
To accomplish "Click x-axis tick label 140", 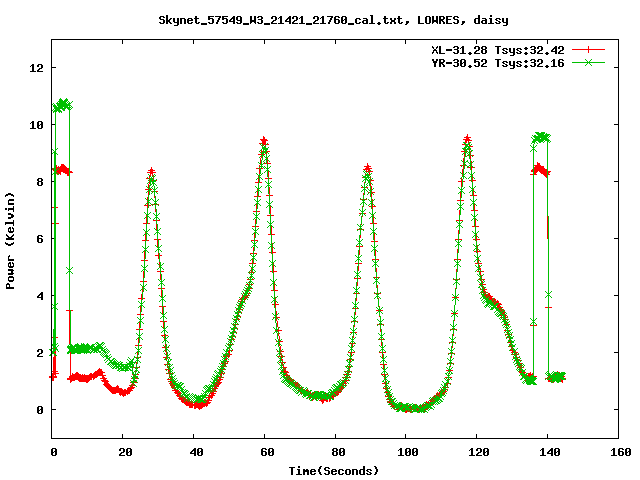I will (550, 452).
